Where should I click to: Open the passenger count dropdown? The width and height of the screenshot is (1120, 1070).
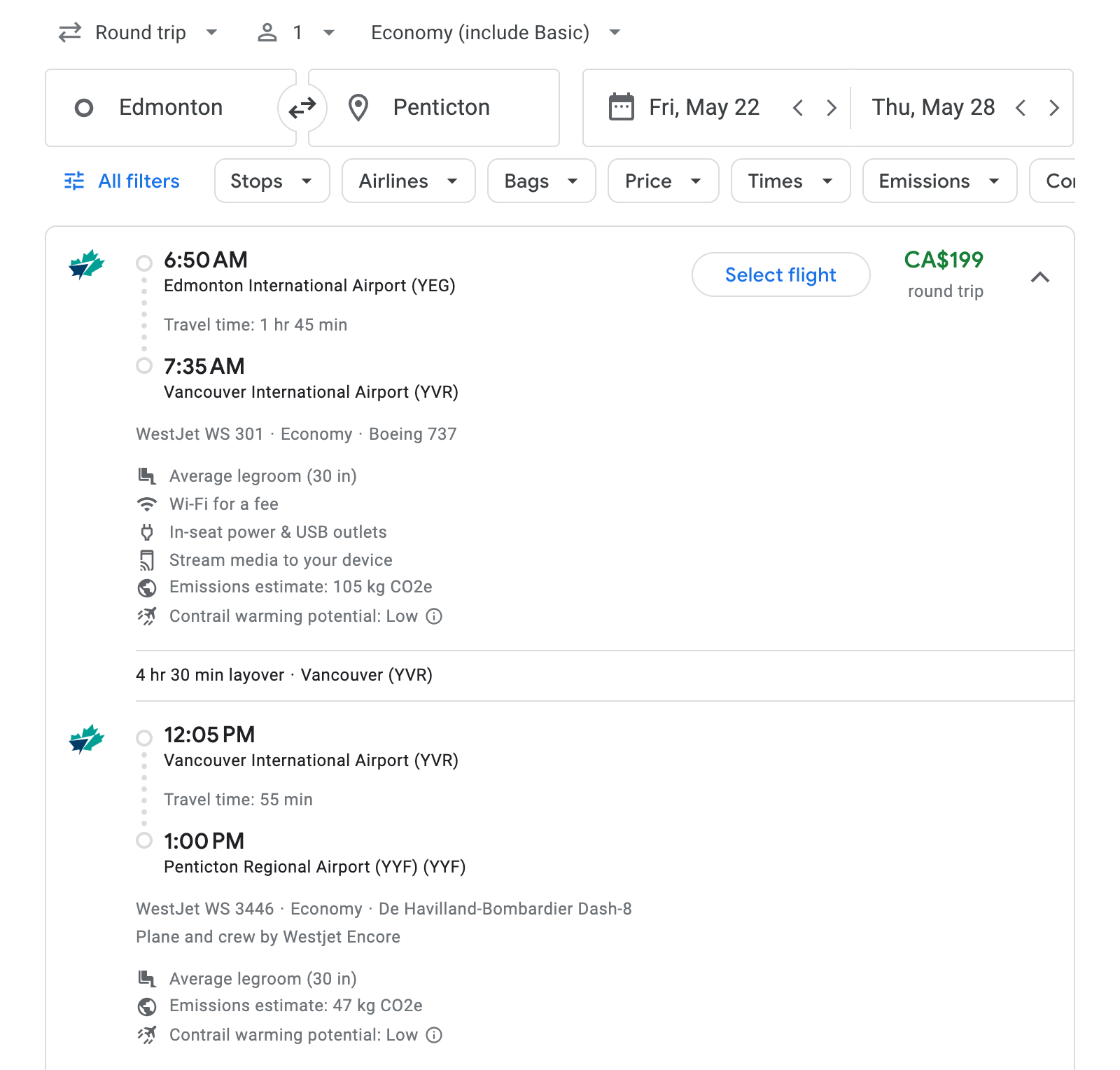297,33
